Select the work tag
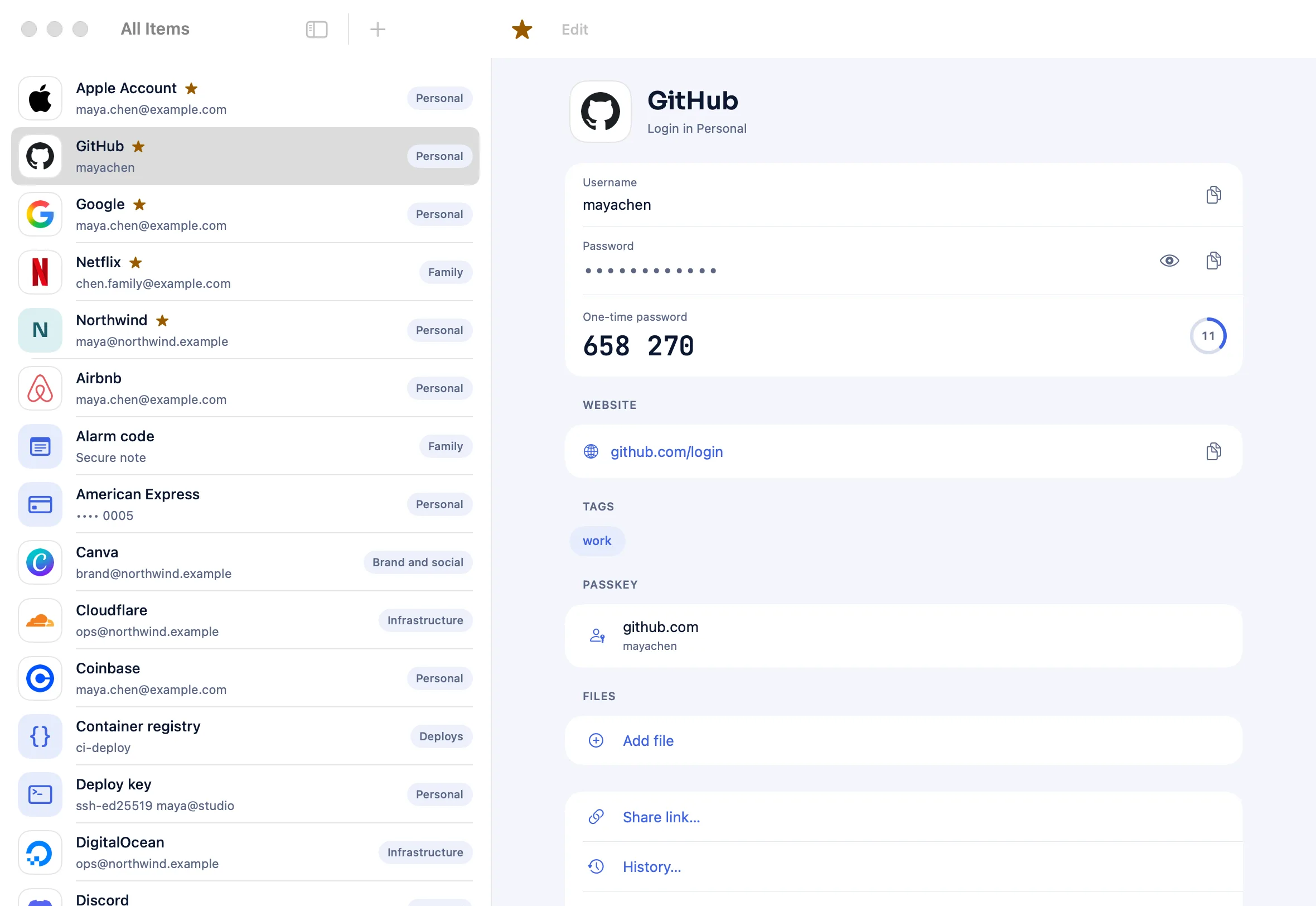 (597, 541)
